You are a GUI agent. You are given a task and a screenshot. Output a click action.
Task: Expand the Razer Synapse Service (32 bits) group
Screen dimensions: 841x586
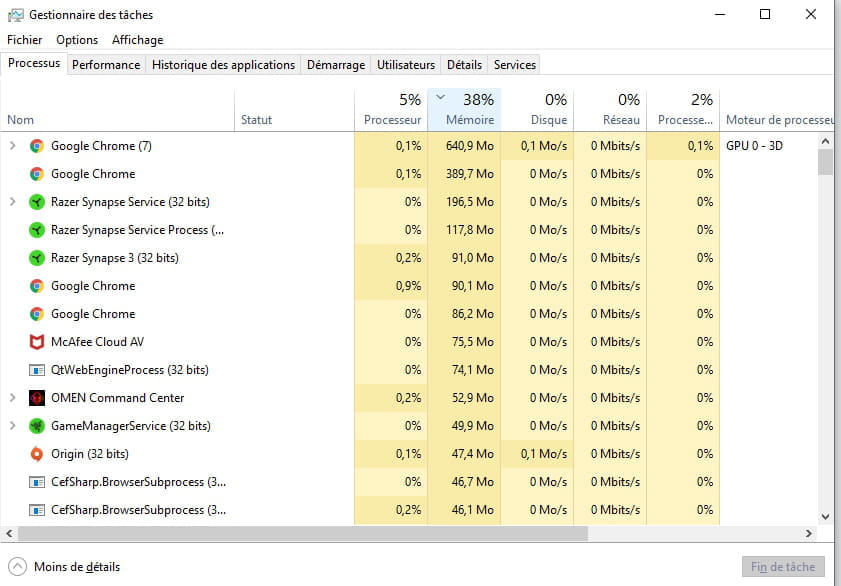click(13, 202)
